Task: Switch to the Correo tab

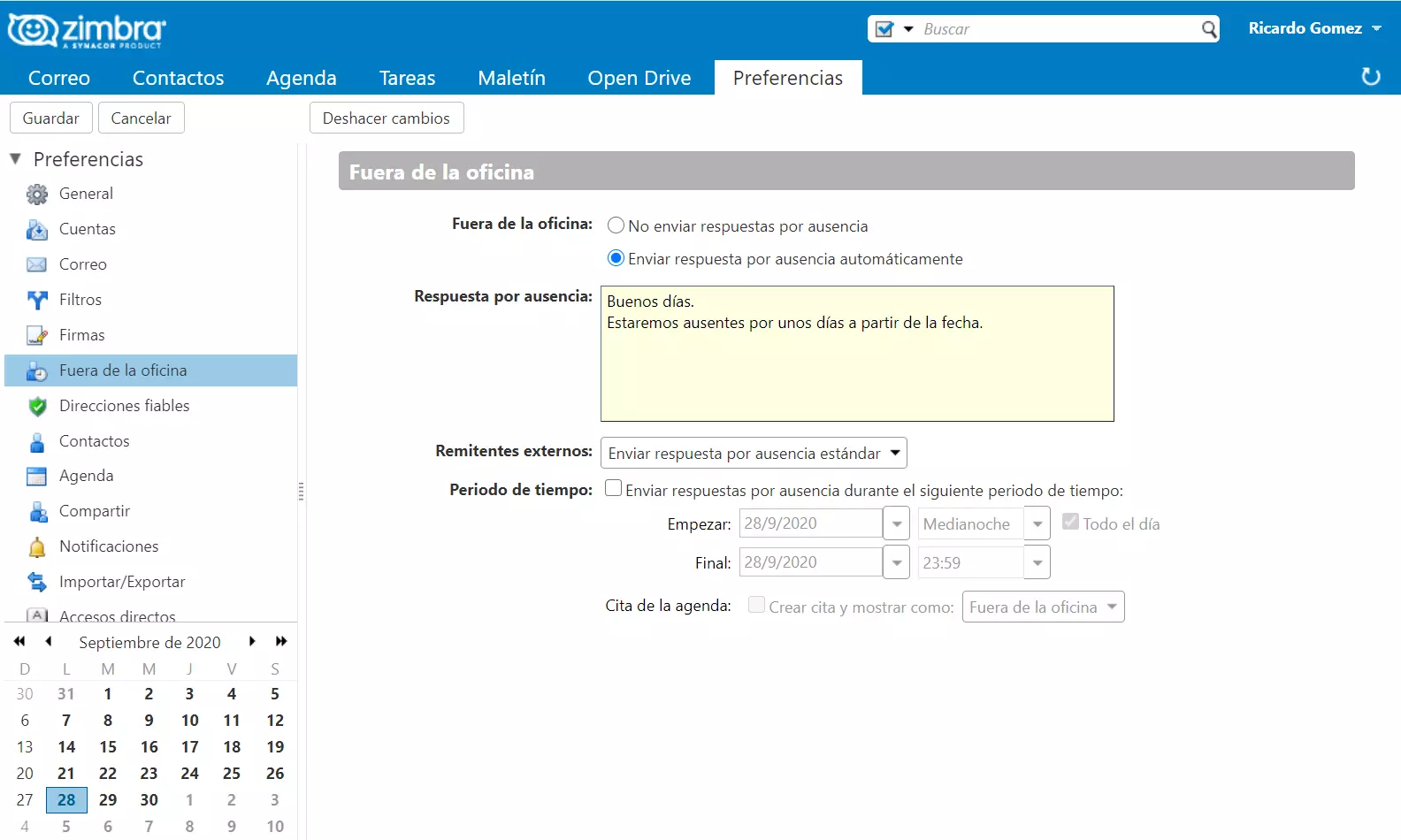Action: pos(58,78)
